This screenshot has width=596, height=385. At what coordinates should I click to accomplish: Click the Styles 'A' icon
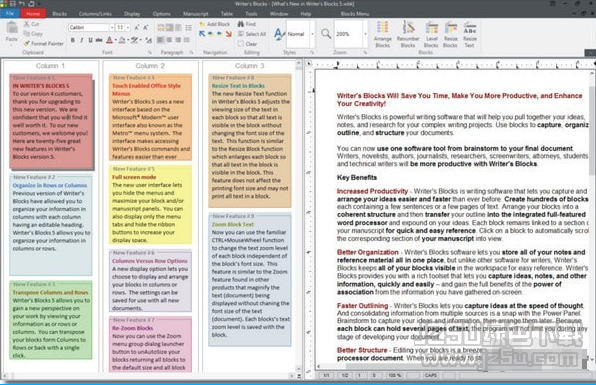pos(279,34)
